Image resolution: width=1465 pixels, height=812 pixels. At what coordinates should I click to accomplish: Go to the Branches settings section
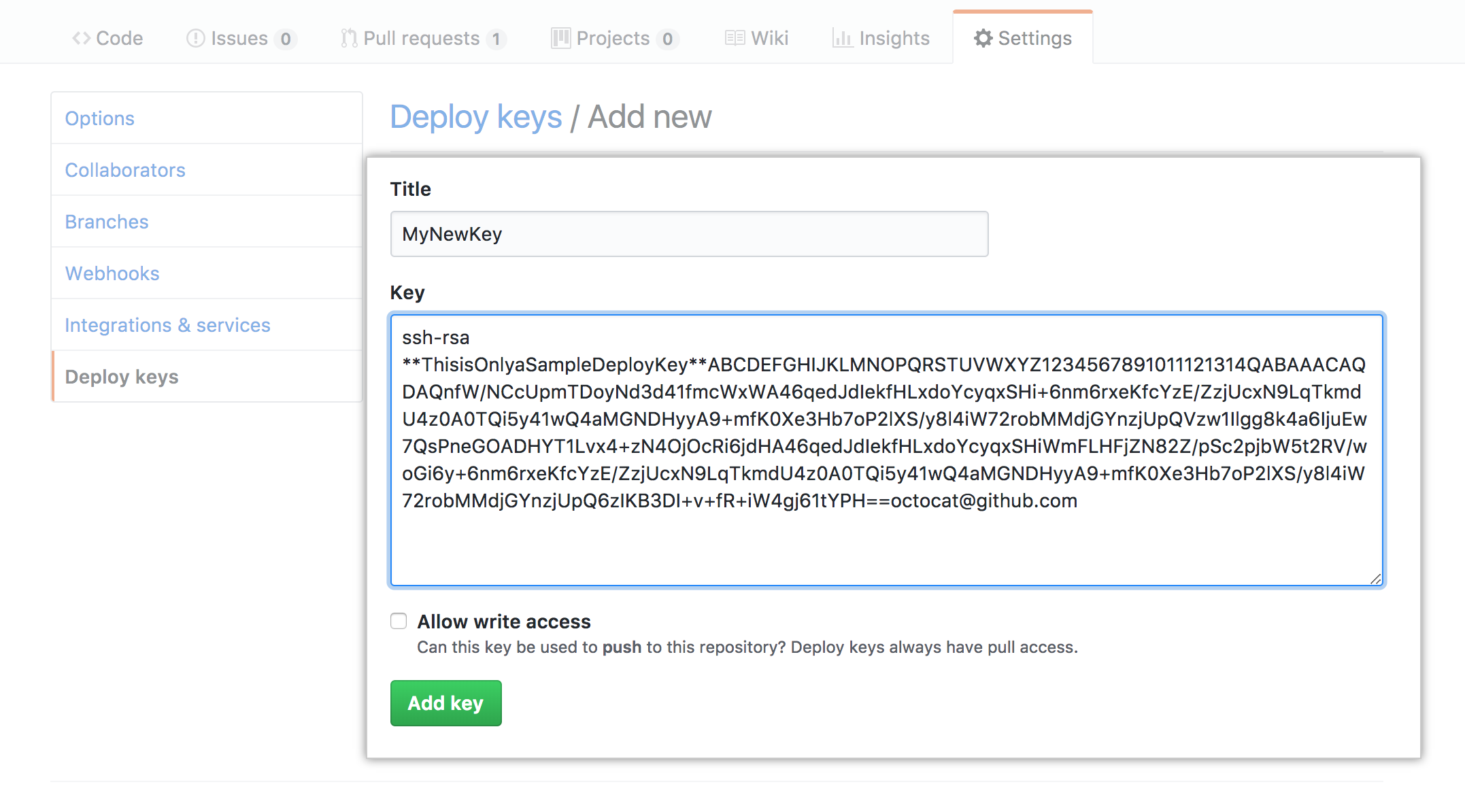coord(106,222)
